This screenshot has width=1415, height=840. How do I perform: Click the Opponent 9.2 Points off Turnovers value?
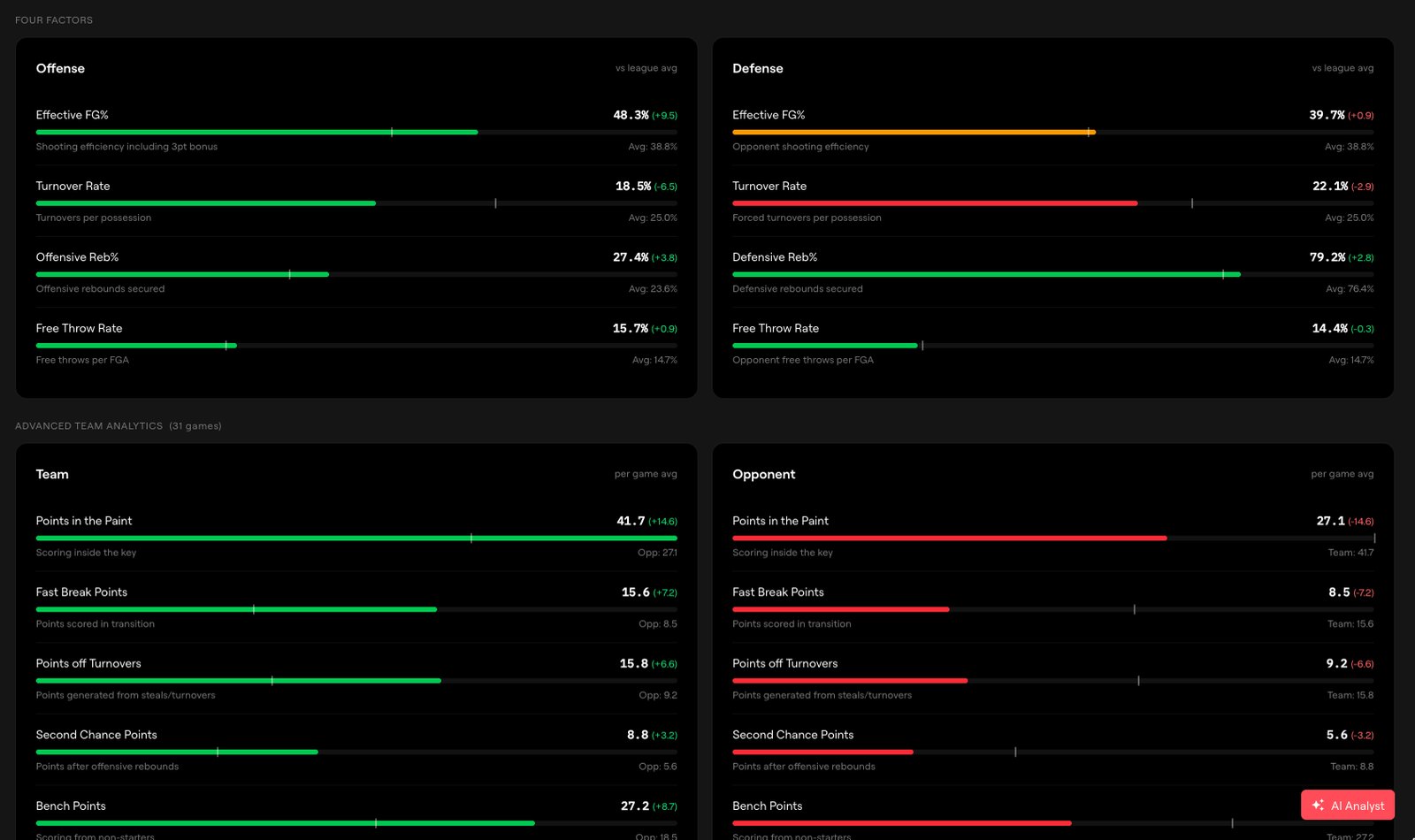pyautogui.click(x=1337, y=663)
